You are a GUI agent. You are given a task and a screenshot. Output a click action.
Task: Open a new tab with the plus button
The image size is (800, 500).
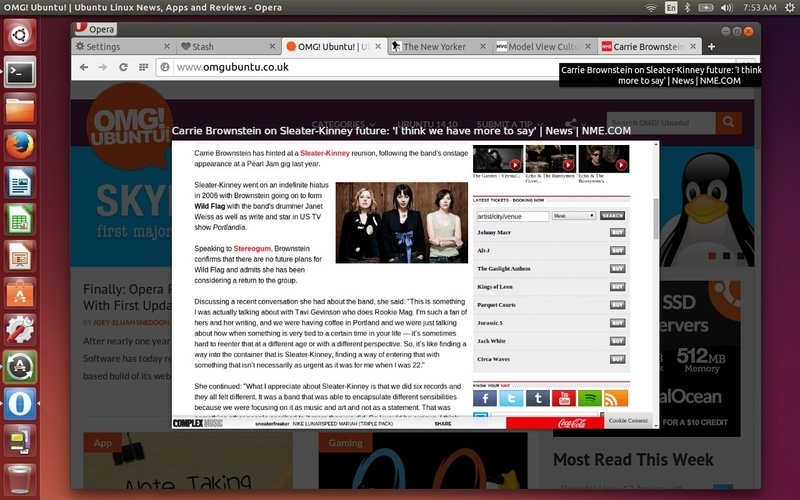711,46
